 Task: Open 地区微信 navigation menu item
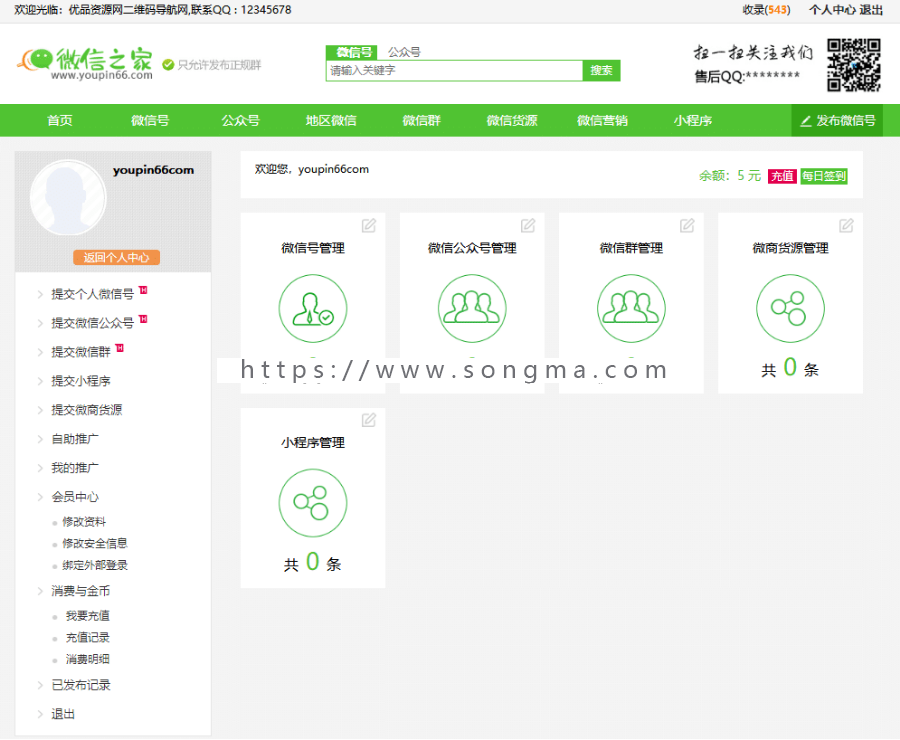331,121
